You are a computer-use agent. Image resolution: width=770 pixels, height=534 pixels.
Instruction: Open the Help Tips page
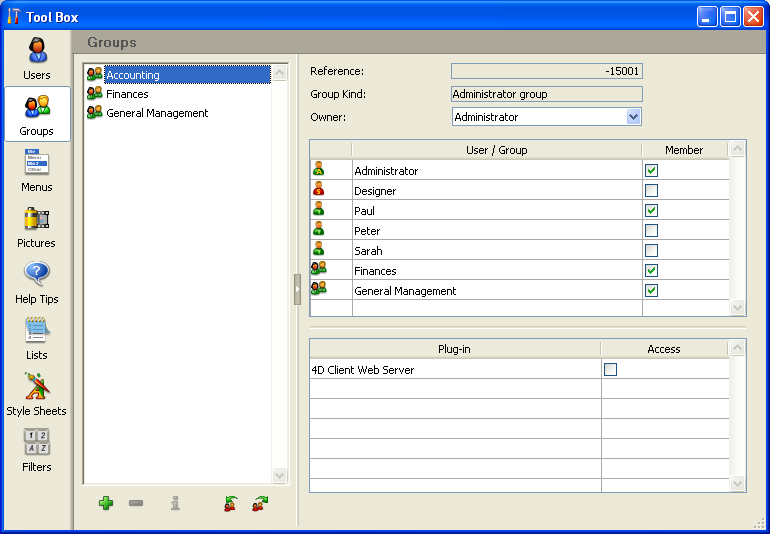click(x=37, y=281)
